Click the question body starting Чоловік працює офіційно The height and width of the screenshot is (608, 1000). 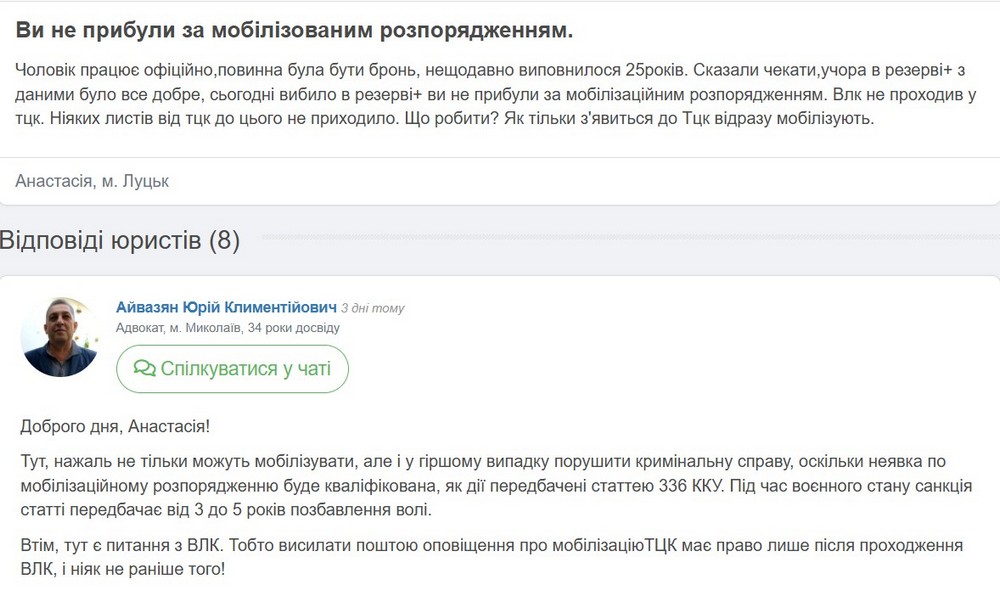tap(496, 94)
